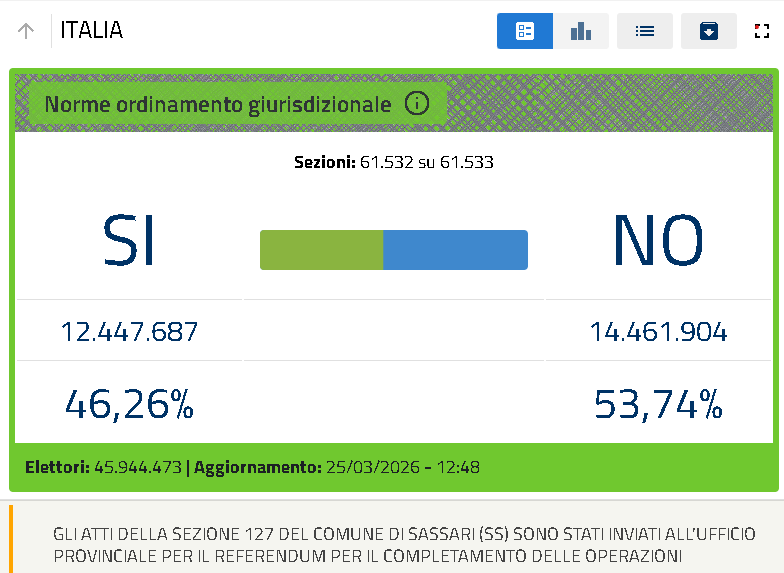Click the NO vote count 14.461.904

(x=658, y=331)
